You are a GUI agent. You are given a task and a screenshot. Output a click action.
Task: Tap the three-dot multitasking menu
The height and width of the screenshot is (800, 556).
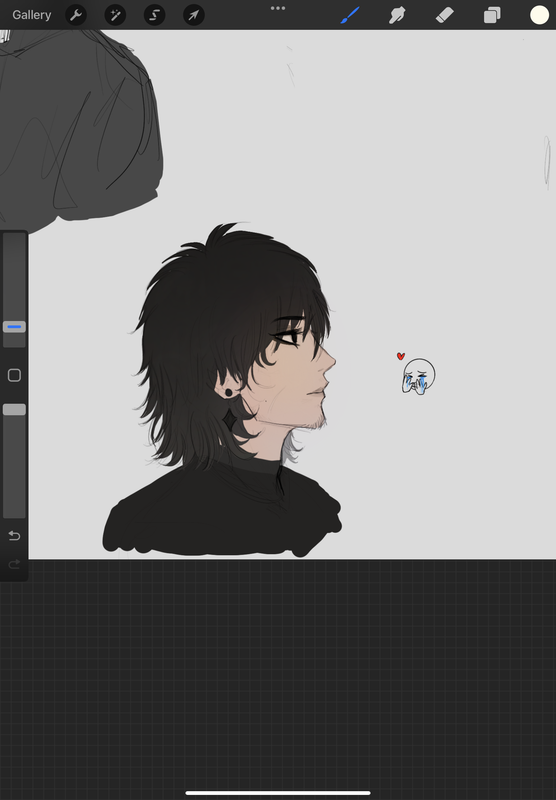278,8
